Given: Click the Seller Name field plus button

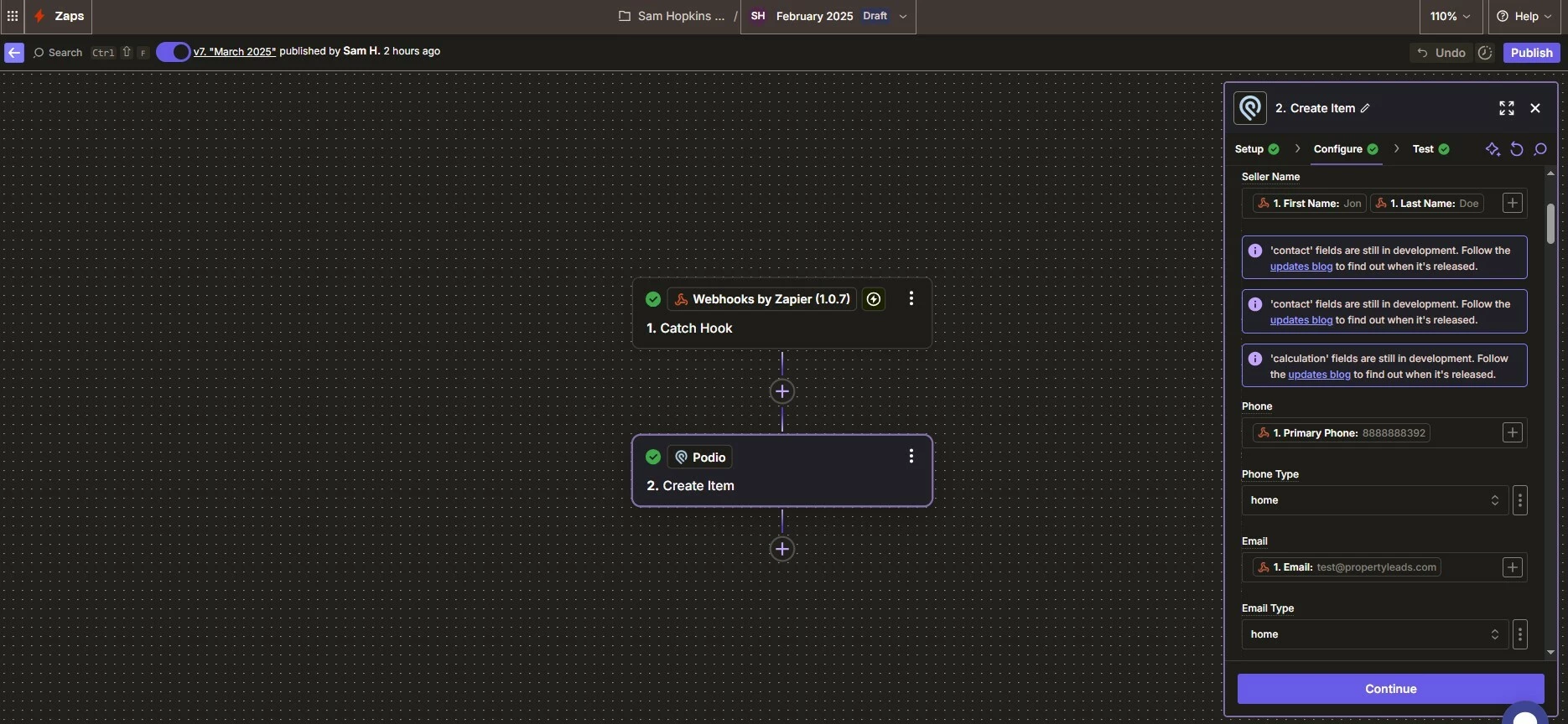Looking at the screenshot, I should pos(1512,203).
